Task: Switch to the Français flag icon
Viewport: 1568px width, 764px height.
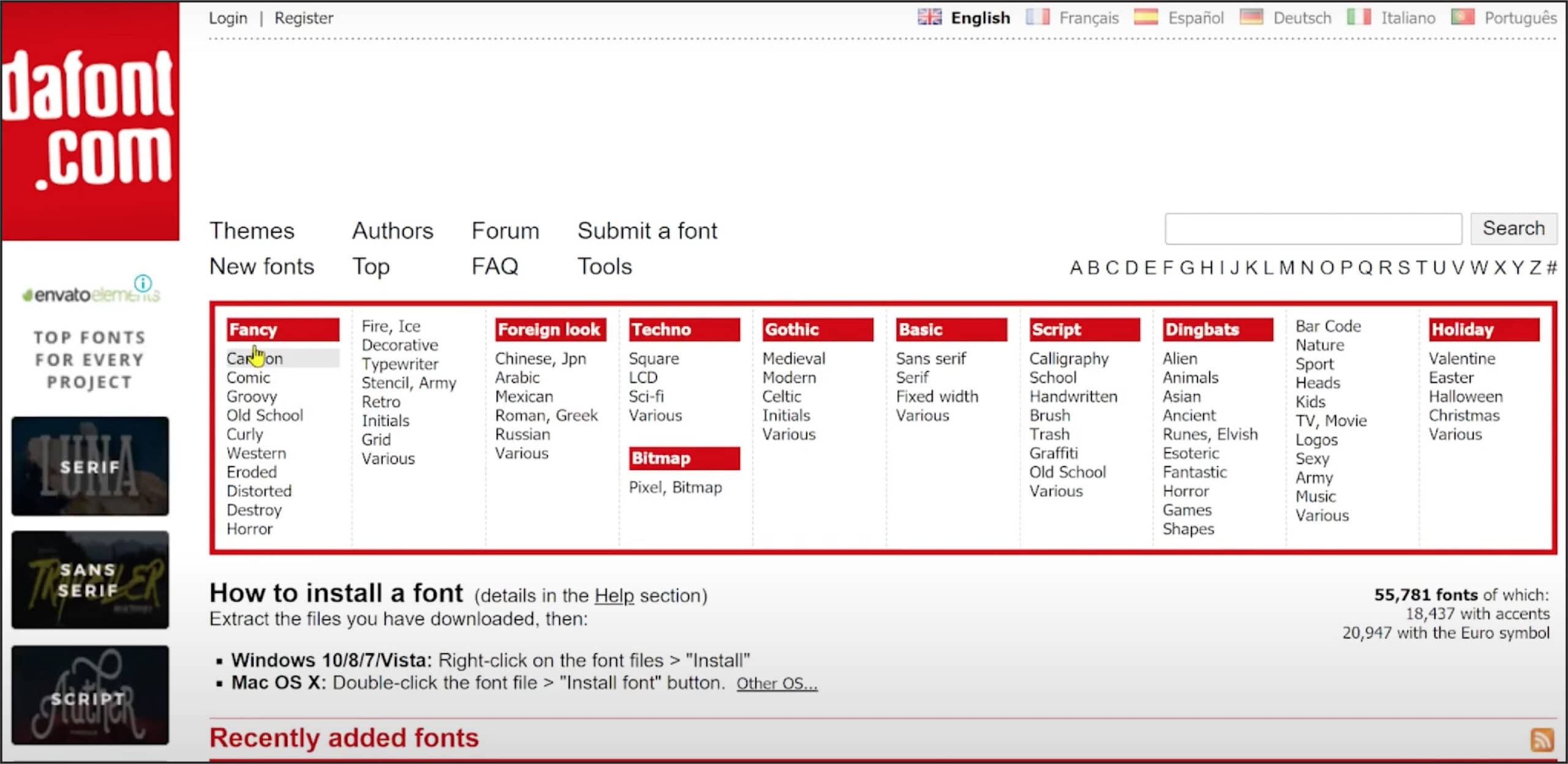Action: pyautogui.click(x=1038, y=17)
